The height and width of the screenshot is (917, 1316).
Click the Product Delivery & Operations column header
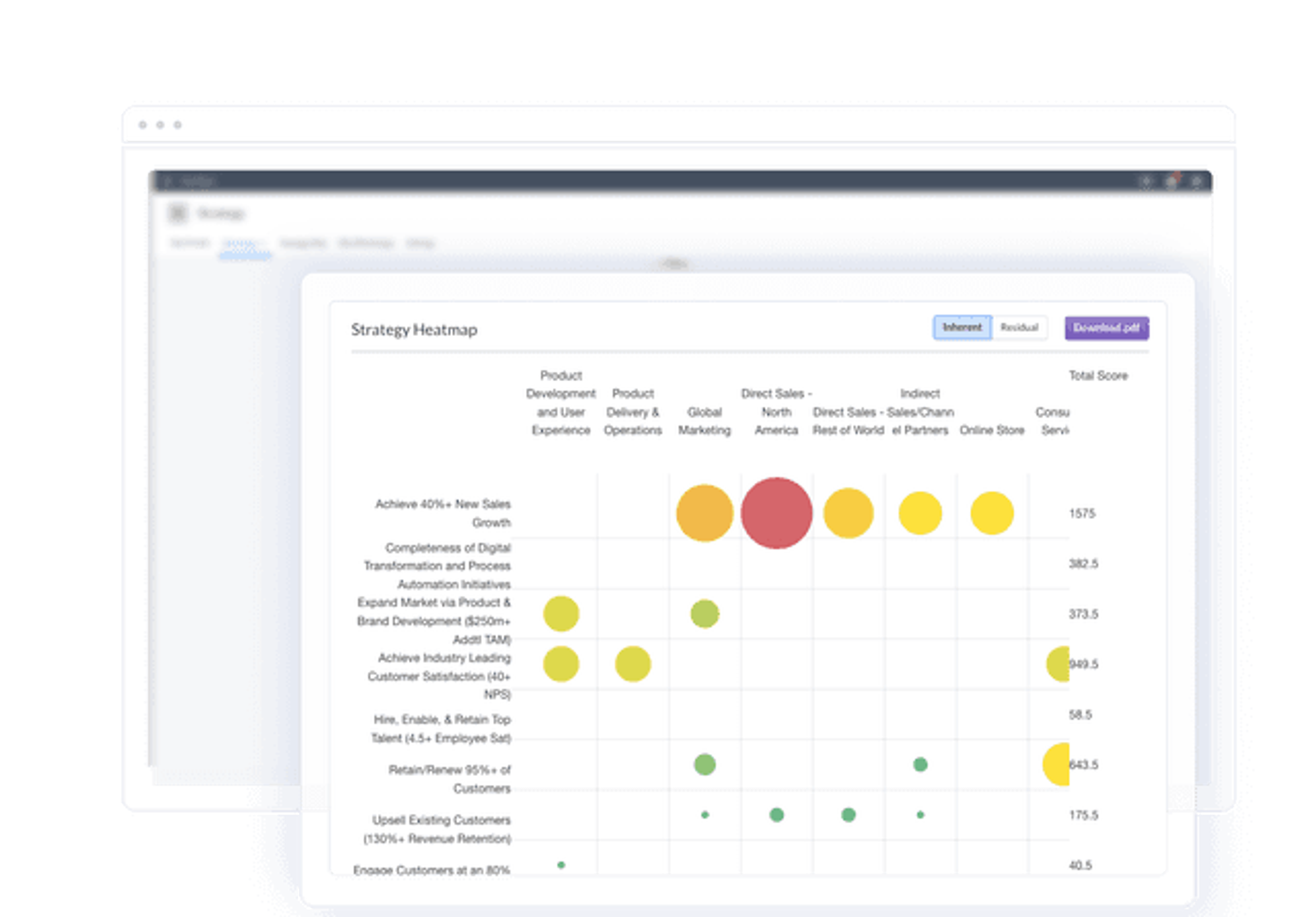632,412
